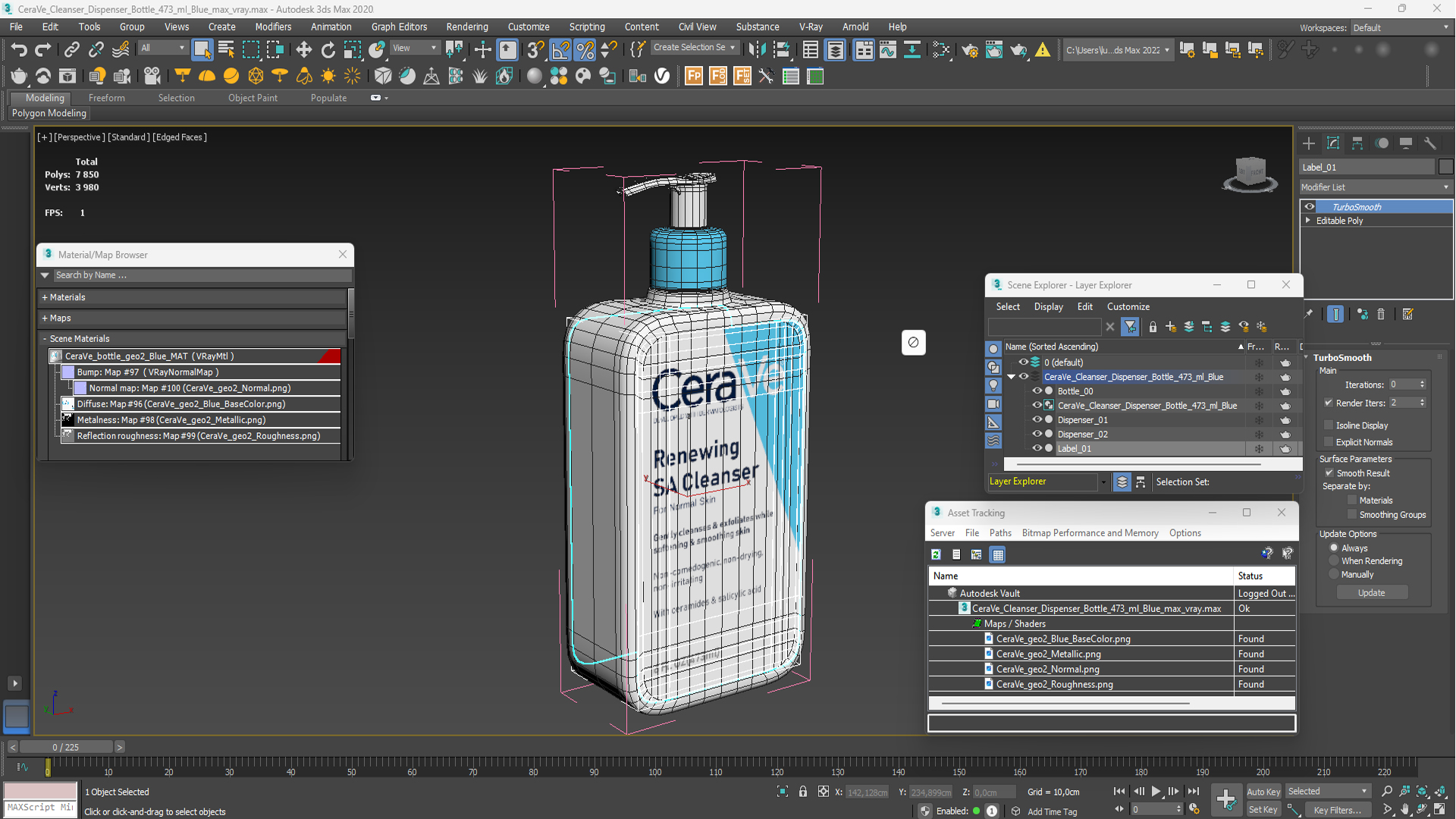Hide the Dispenser_02 object eye icon
Screen dimensions: 1456x819
(x=1037, y=435)
